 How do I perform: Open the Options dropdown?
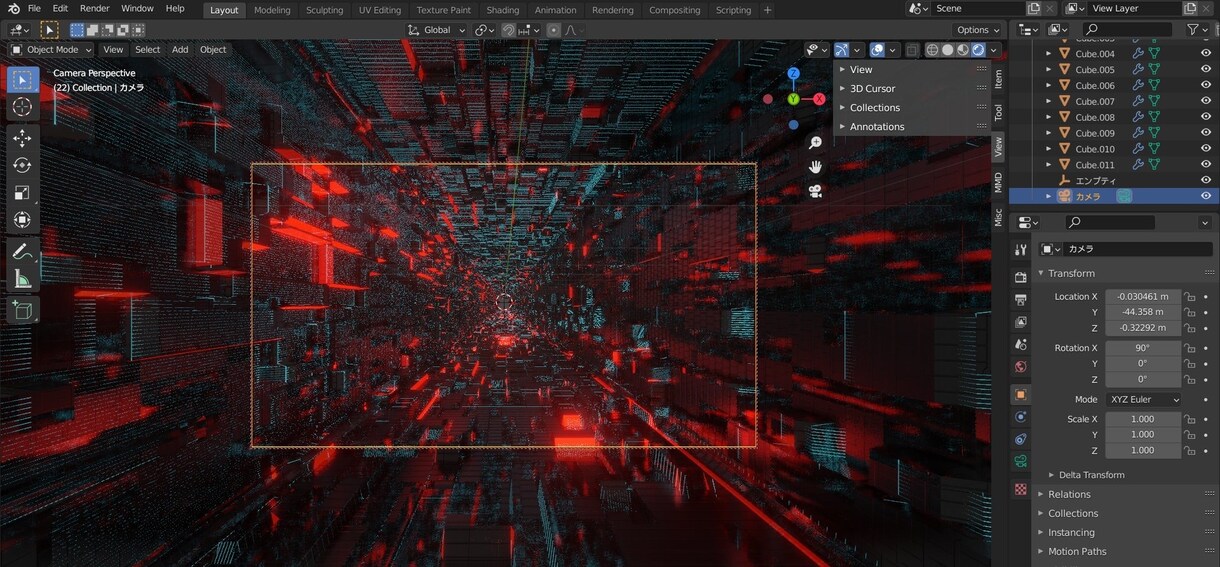click(x=978, y=30)
